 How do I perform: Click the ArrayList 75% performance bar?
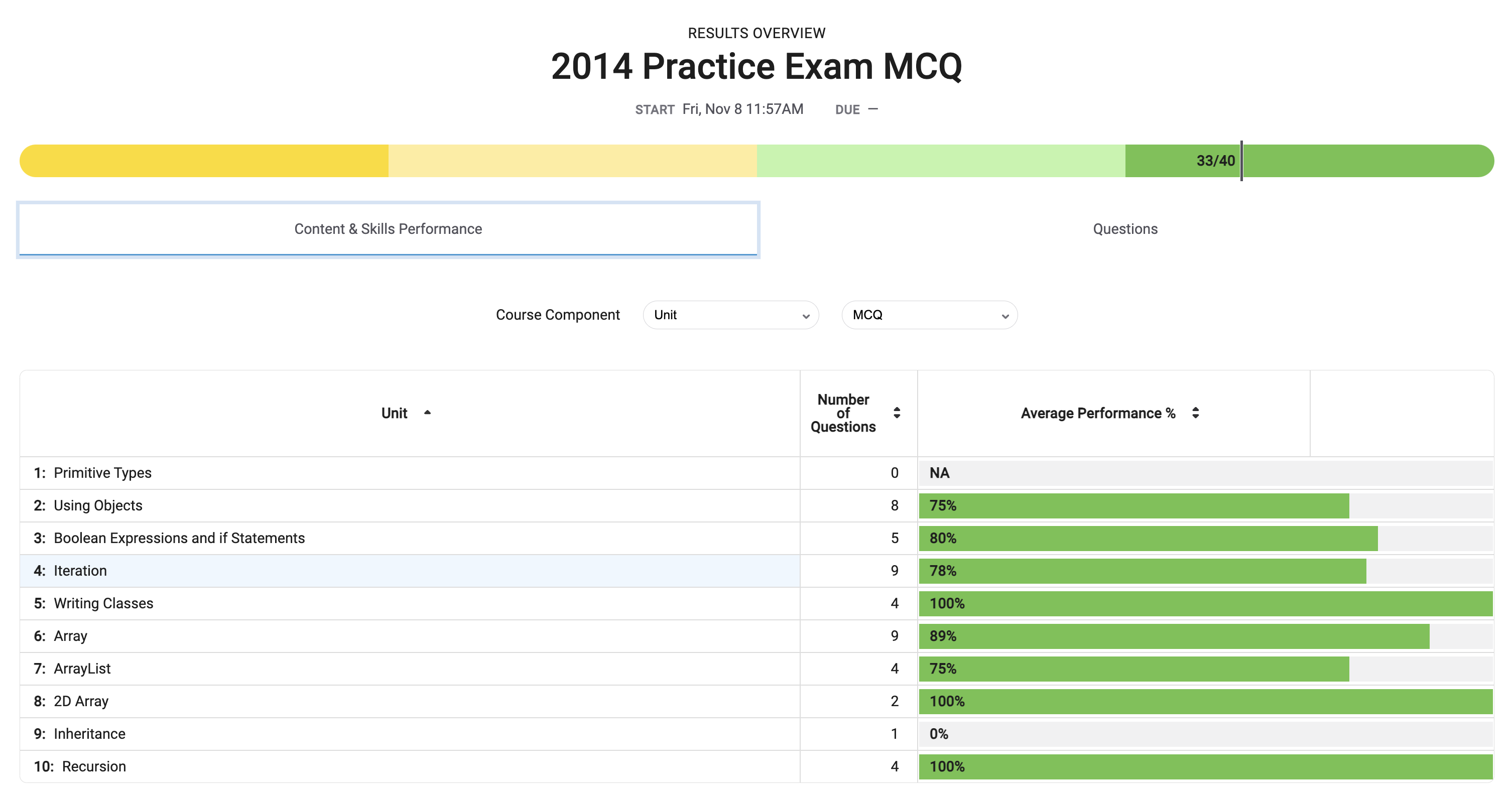[x=1134, y=669]
